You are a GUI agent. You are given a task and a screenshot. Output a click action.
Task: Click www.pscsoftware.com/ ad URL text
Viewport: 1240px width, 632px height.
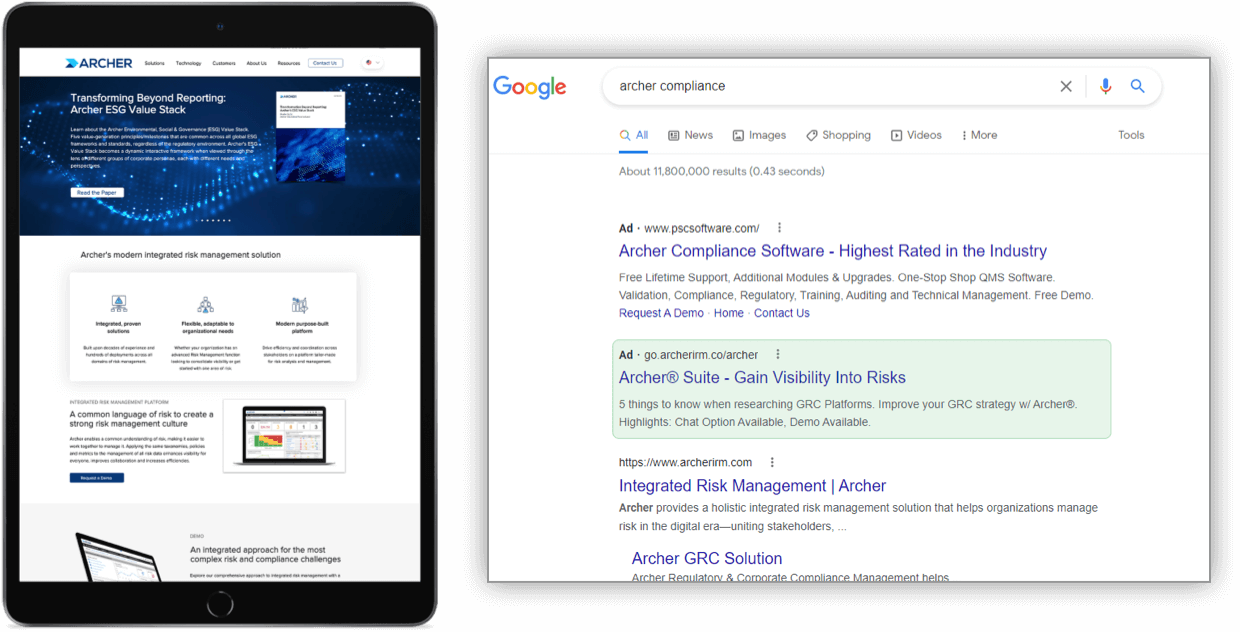pyautogui.click(x=701, y=228)
